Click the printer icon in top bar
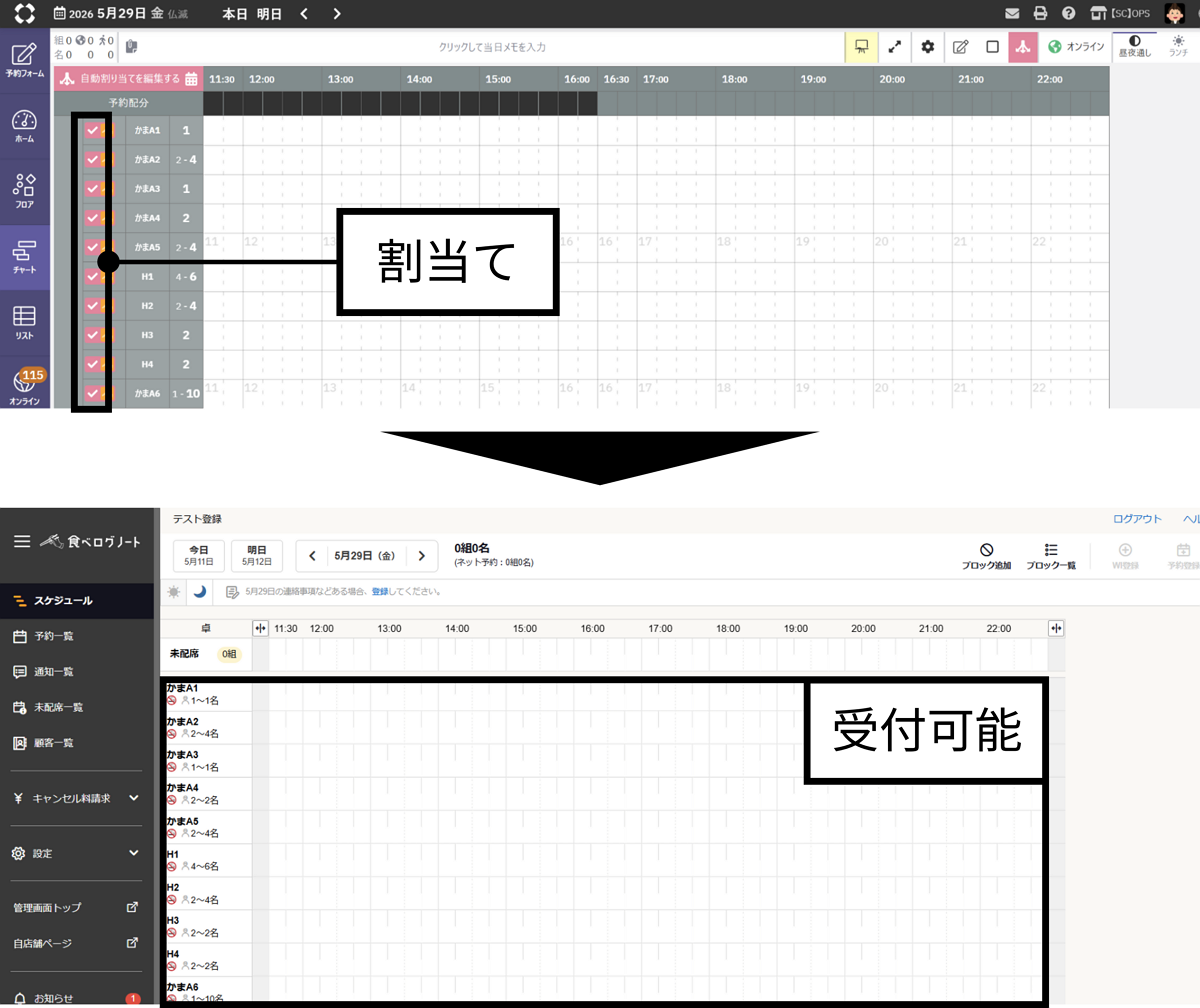 click(1040, 14)
